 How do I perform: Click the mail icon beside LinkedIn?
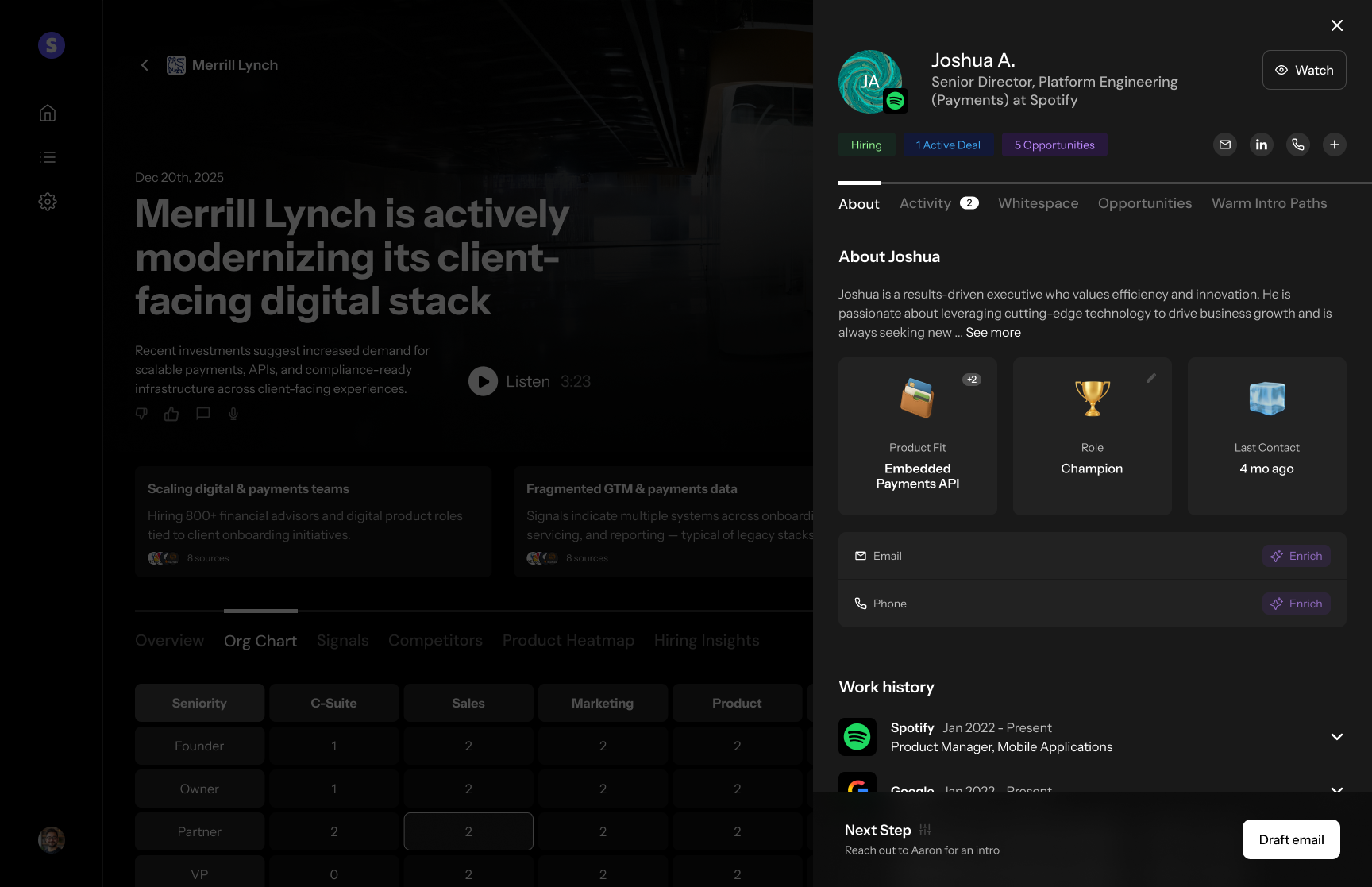[x=1225, y=145]
